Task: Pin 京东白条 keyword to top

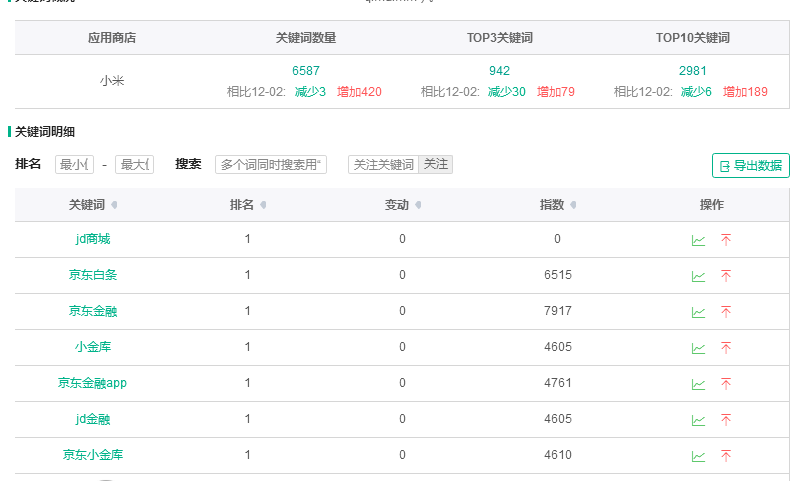Action: [726, 276]
